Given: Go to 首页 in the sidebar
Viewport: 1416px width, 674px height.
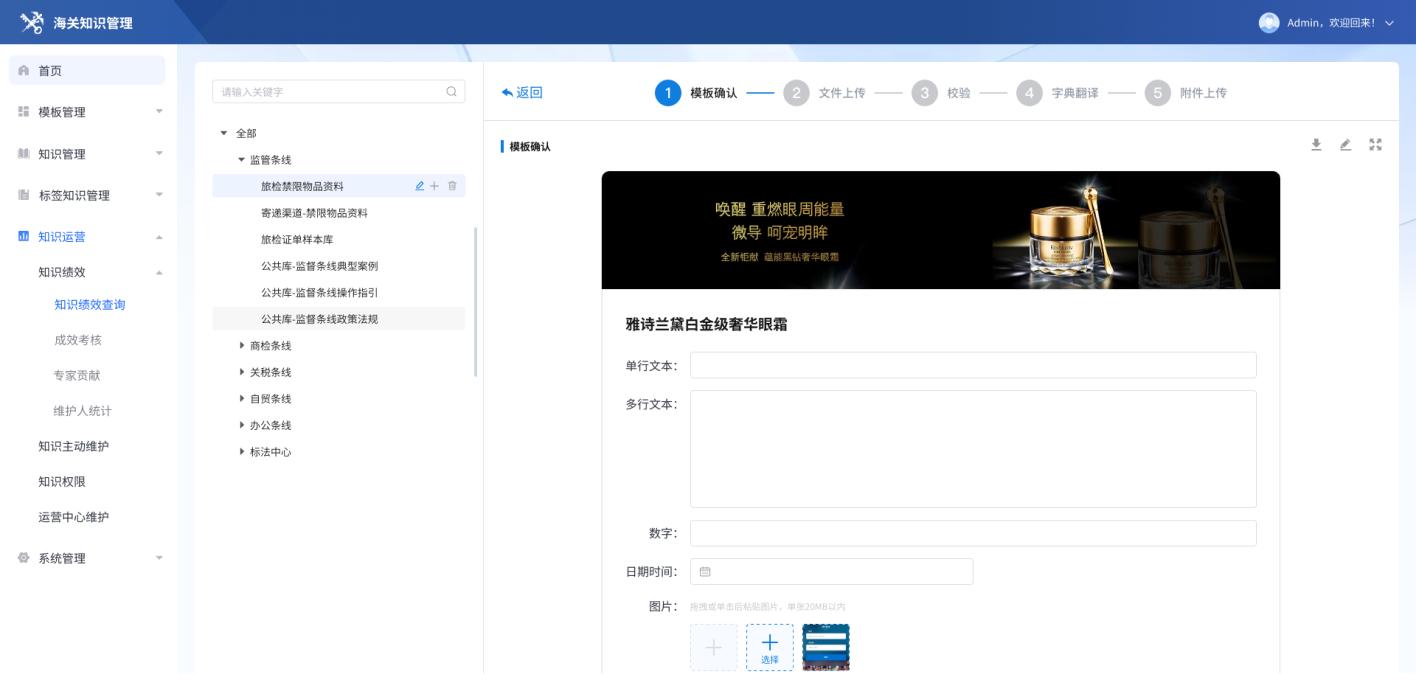Looking at the screenshot, I should click(87, 70).
